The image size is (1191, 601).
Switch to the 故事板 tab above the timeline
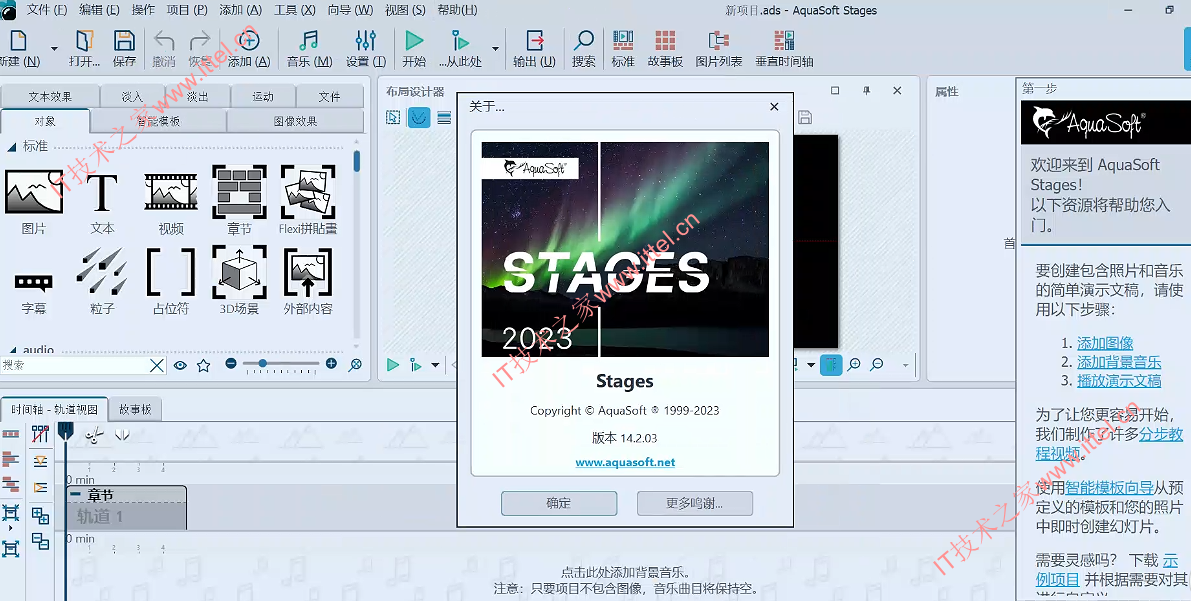click(x=135, y=409)
